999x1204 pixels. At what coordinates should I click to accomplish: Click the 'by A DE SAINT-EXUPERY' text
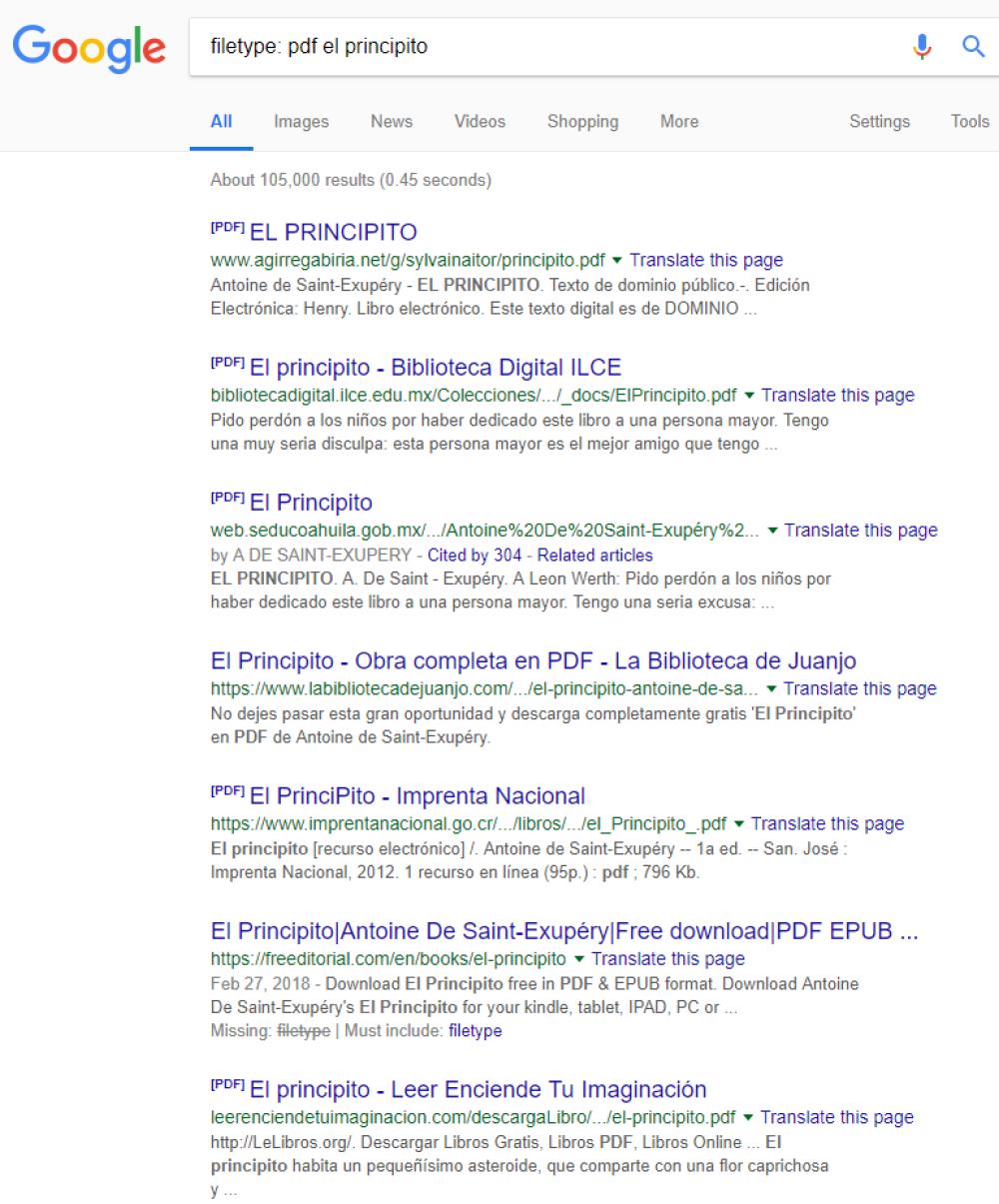tap(312, 555)
